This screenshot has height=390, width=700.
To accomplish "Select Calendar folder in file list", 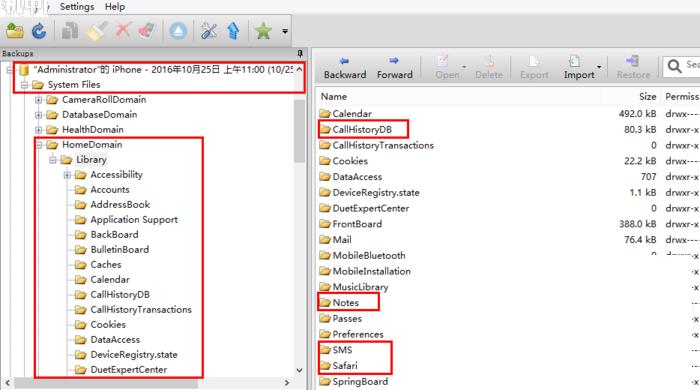I will [x=352, y=114].
